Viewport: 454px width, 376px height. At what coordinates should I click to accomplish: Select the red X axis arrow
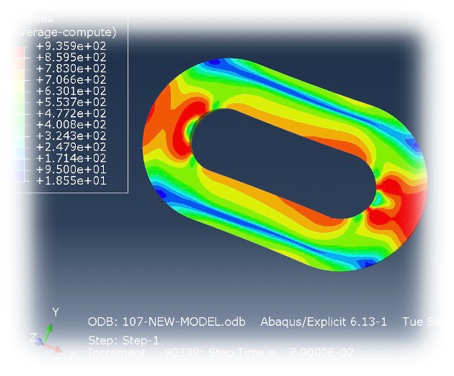tap(53, 347)
